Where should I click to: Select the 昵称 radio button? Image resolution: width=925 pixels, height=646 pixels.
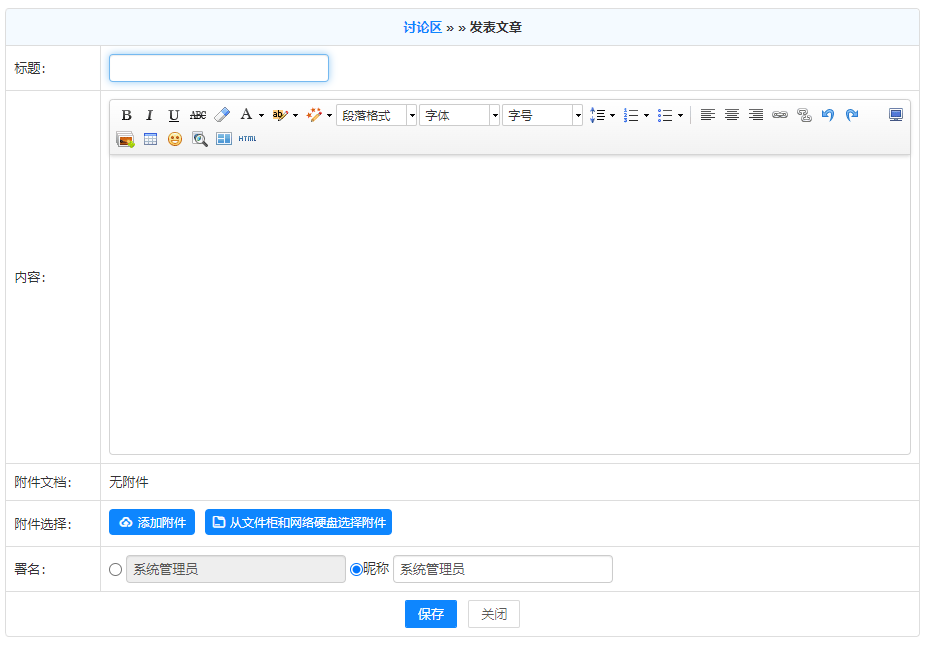356,569
